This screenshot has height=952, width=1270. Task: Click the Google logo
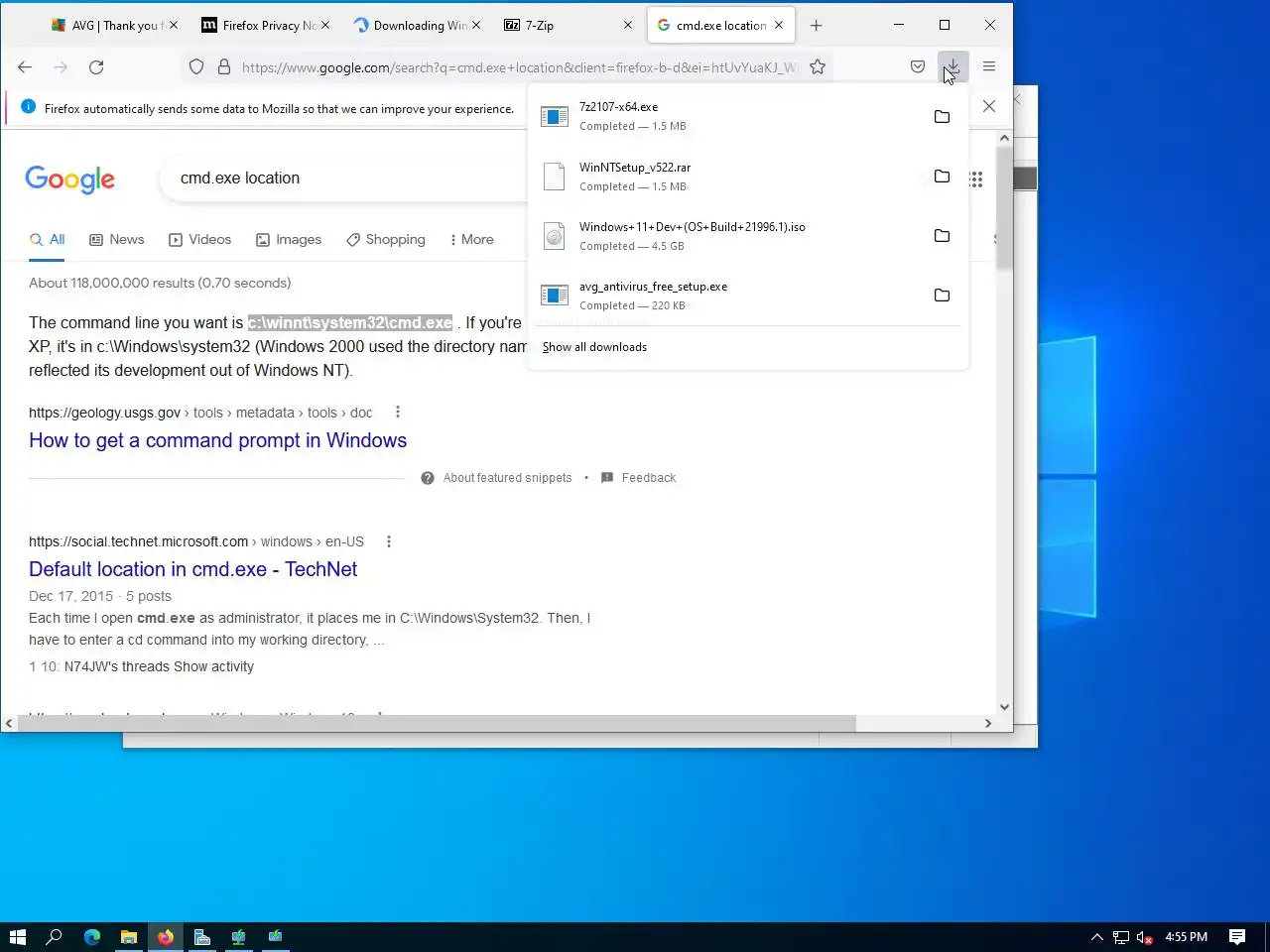(x=70, y=178)
